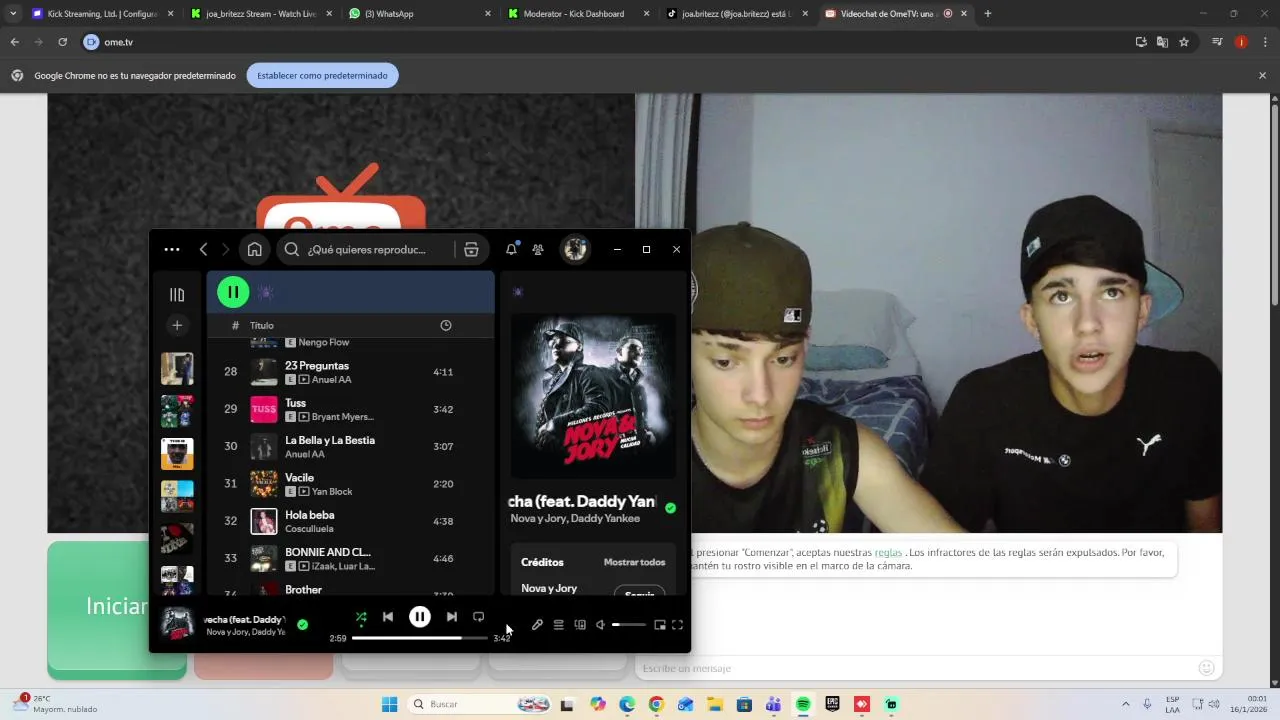Open the play queue
The image size is (1280, 720).
tap(559, 625)
